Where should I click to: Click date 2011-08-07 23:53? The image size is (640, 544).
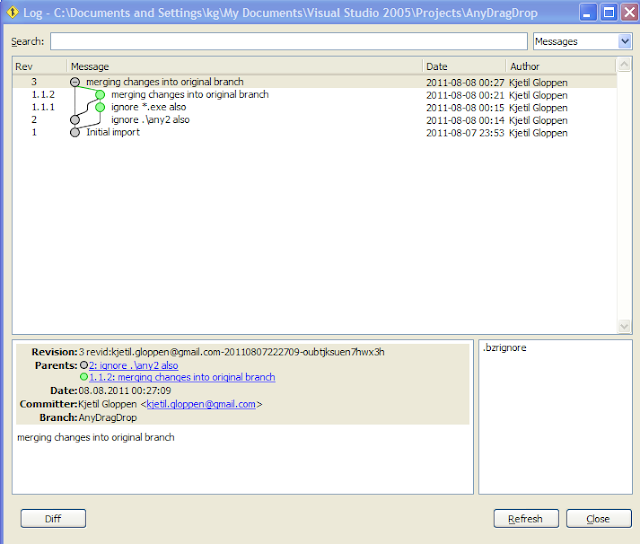[x=465, y=133]
